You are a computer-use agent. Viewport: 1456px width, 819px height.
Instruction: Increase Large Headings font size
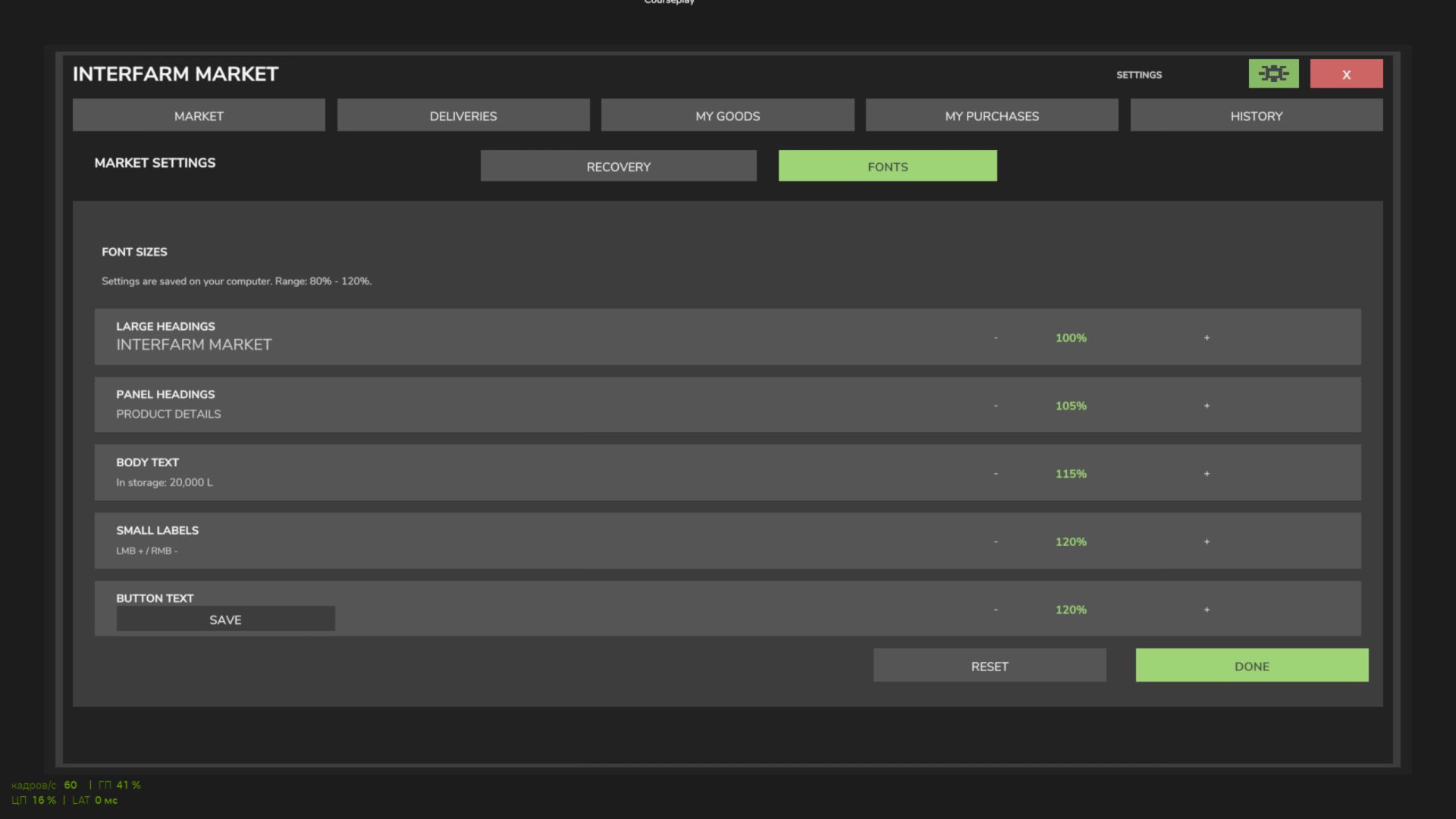[x=1207, y=337]
